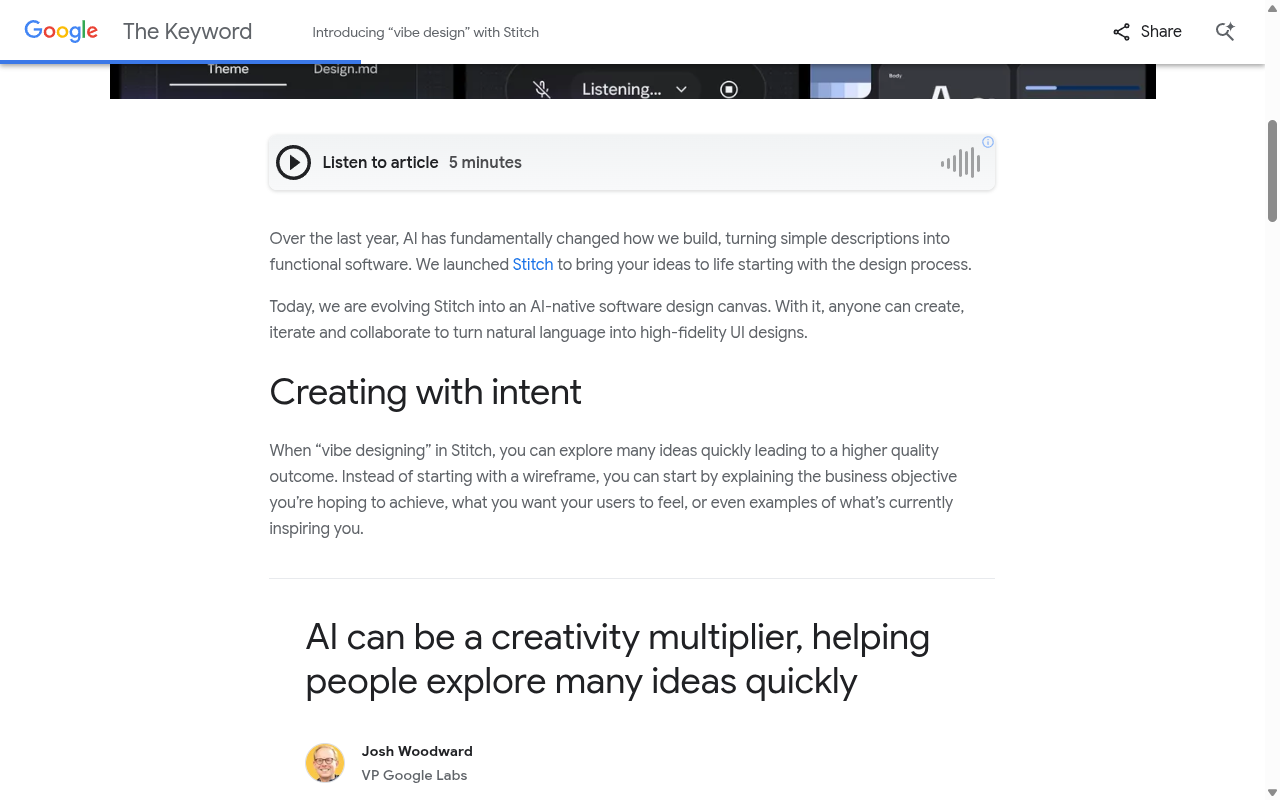Click the creativity multiplier quote heading
Screen dimensions: 1280x800
click(x=617, y=659)
